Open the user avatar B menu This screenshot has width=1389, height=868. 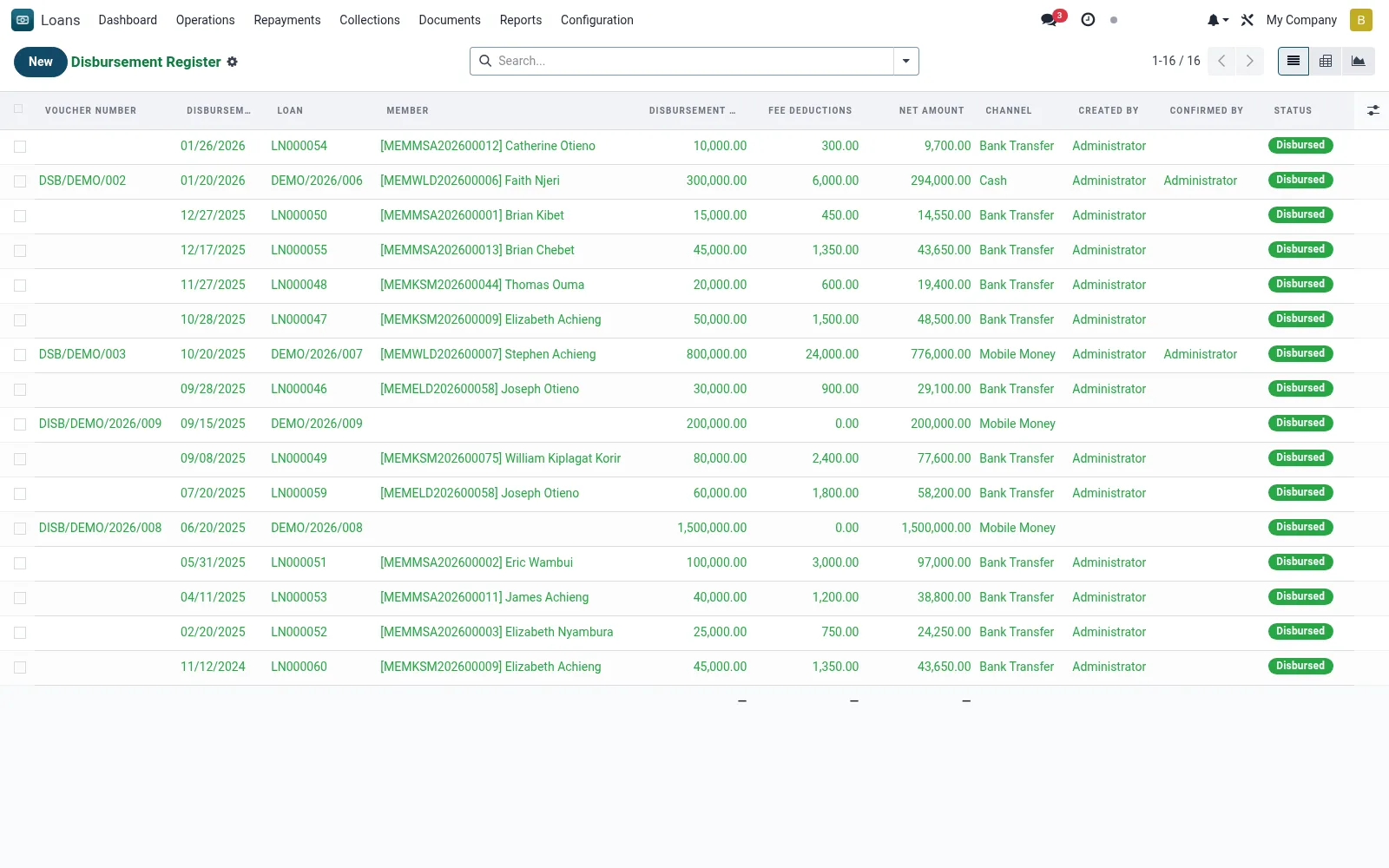click(x=1360, y=20)
